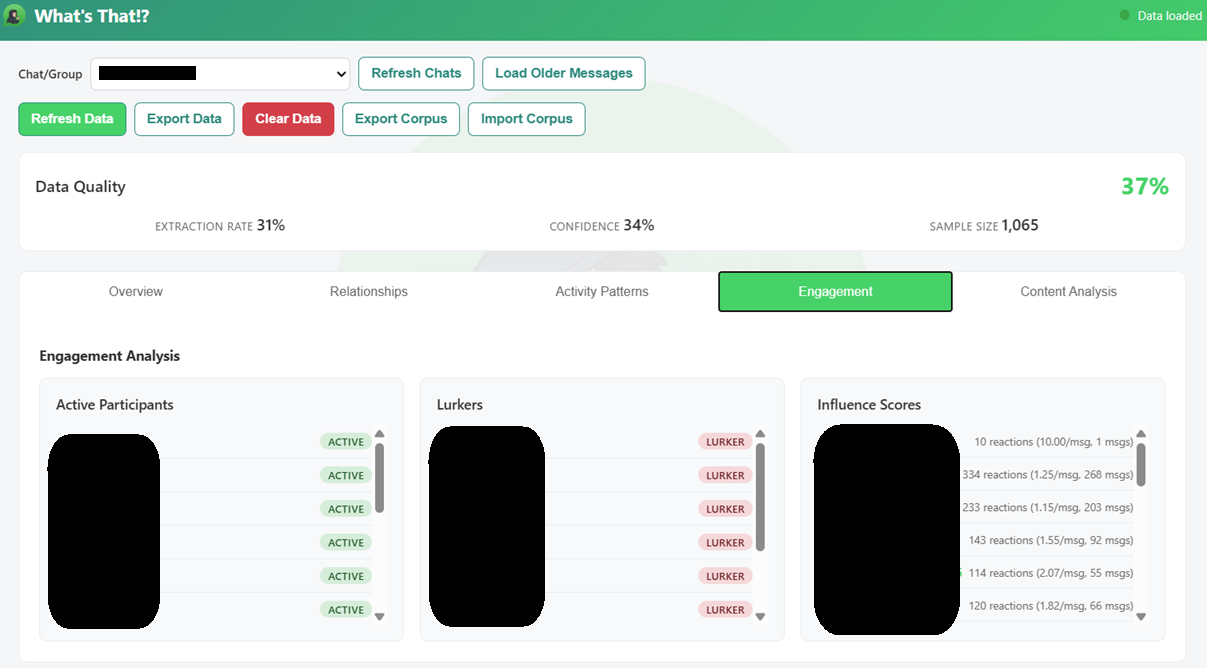Click the scroll up arrow in Influence Scores
This screenshot has width=1207, height=668.
tap(1141, 434)
